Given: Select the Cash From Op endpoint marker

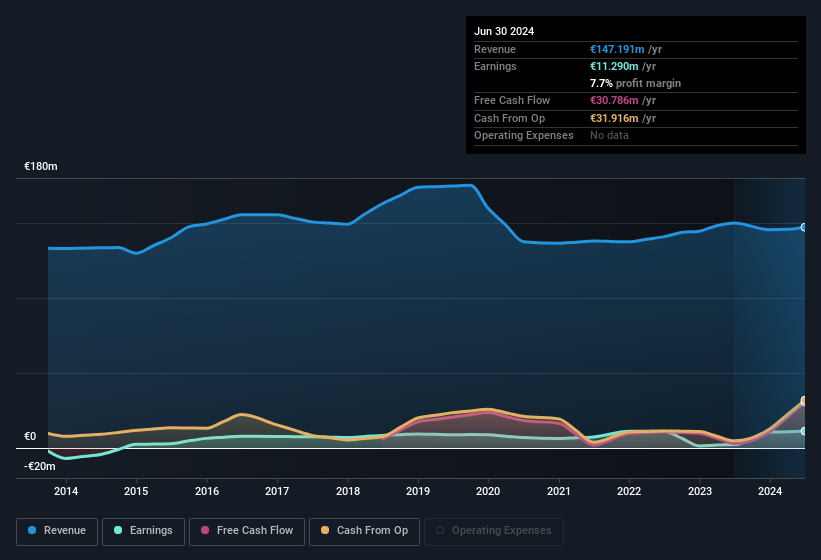Looking at the screenshot, I should coord(804,401).
